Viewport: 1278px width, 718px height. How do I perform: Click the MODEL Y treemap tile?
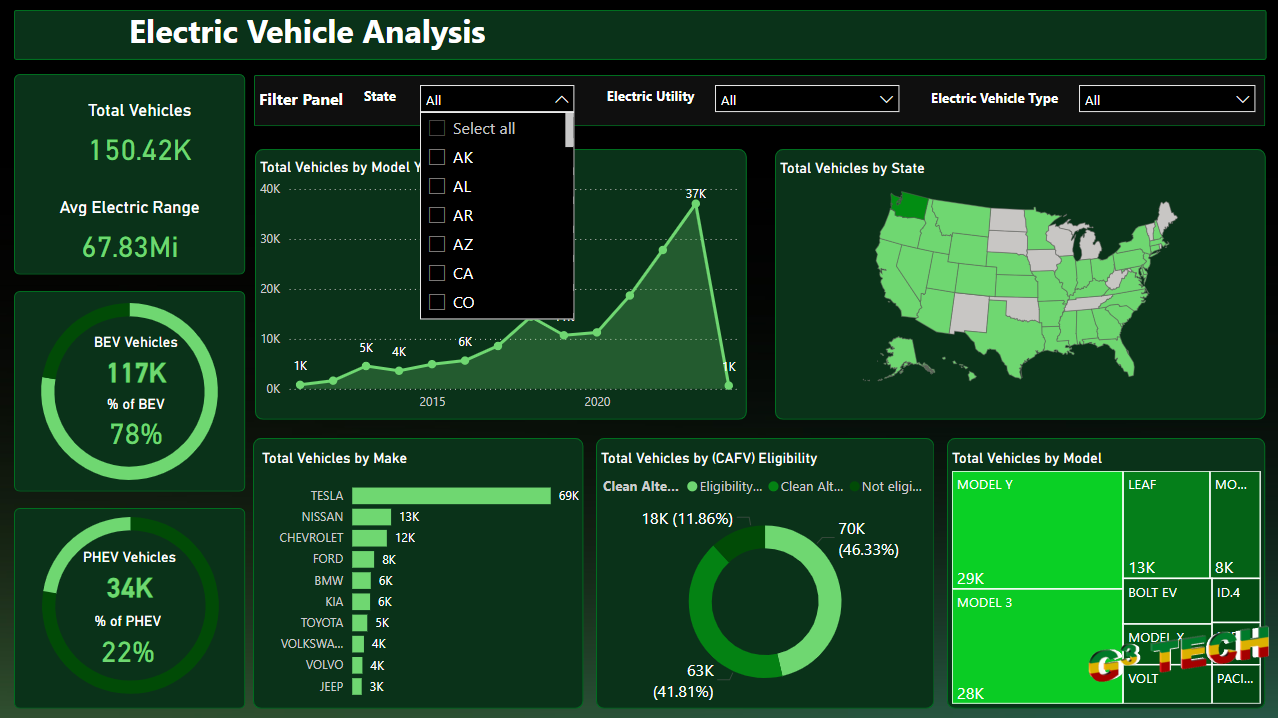[1037, 530]
